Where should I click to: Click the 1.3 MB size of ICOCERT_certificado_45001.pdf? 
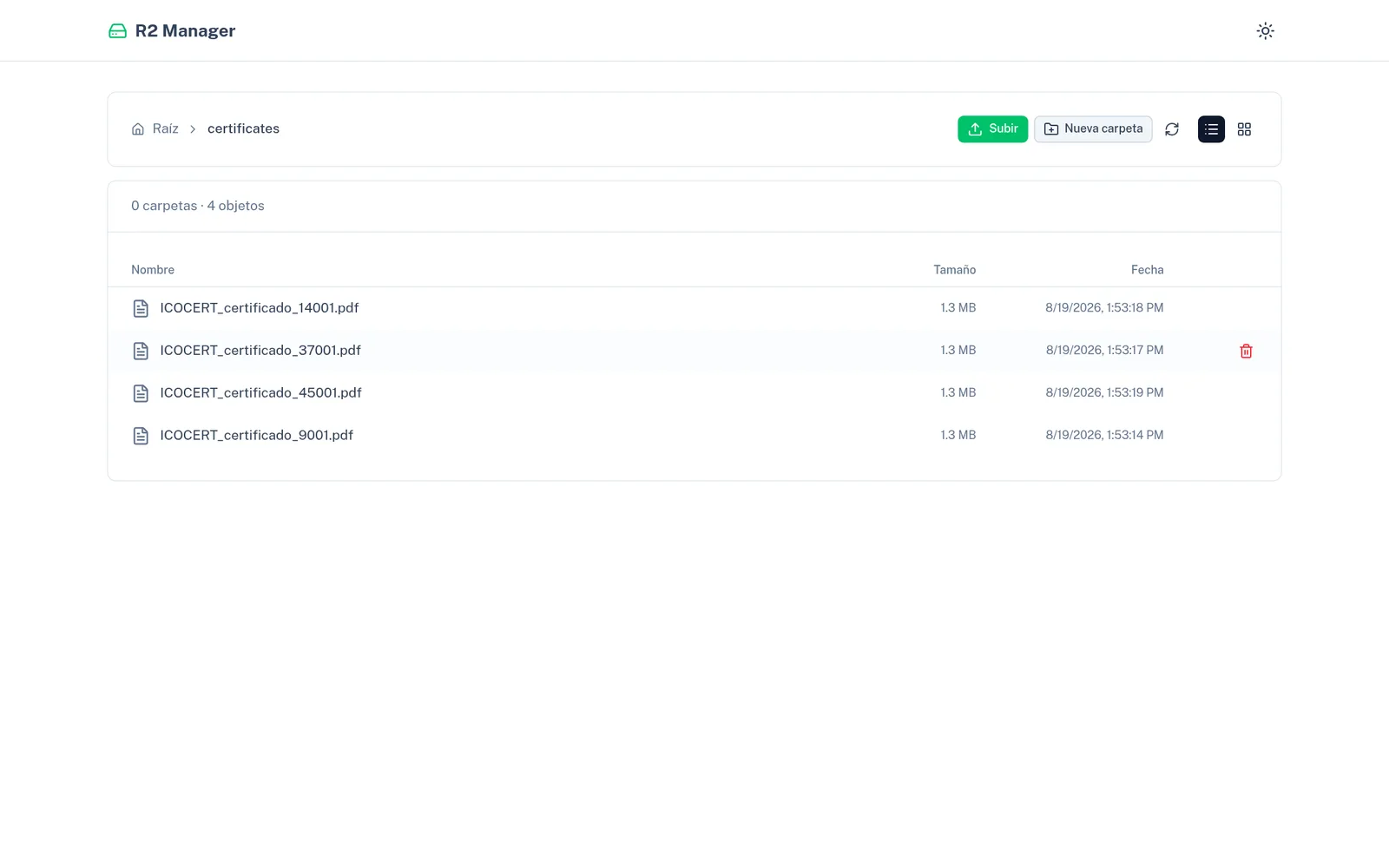(x=958, y=393)
